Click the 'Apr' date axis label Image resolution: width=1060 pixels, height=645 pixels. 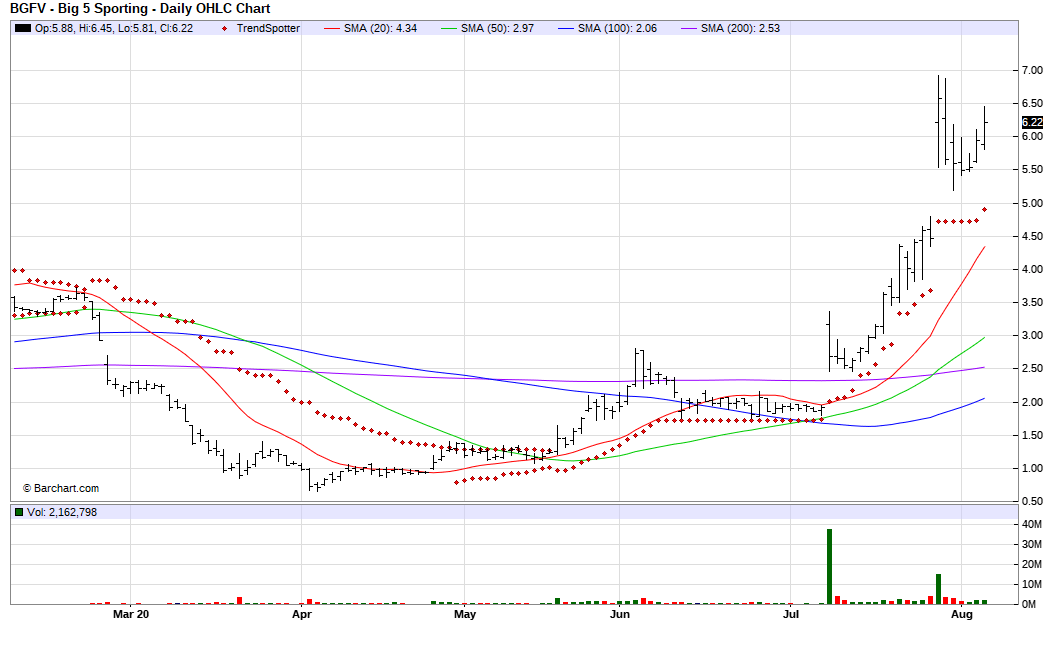point(302,614)
